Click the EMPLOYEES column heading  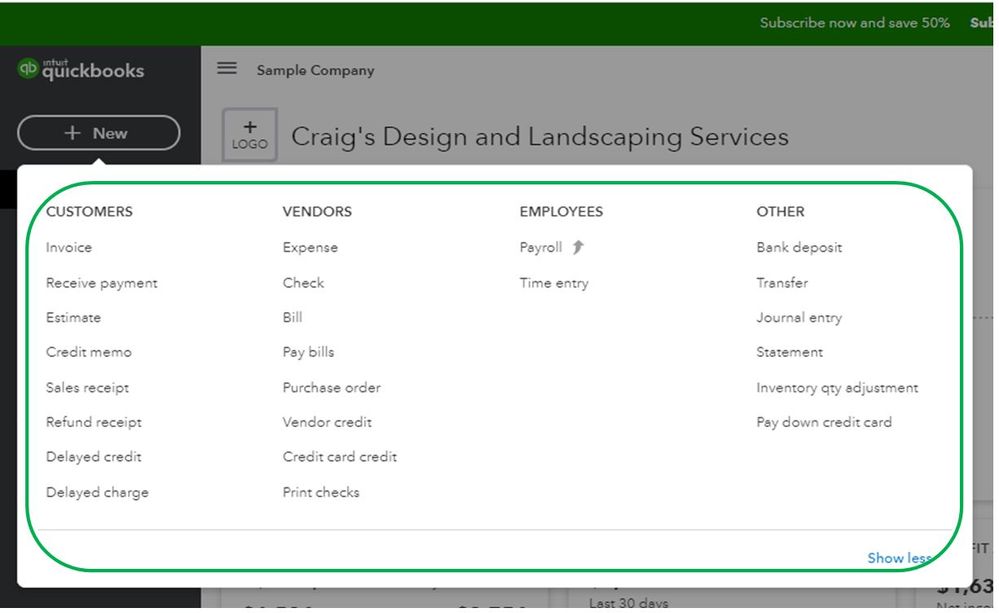pyautogui.click(x=561, y=212)
